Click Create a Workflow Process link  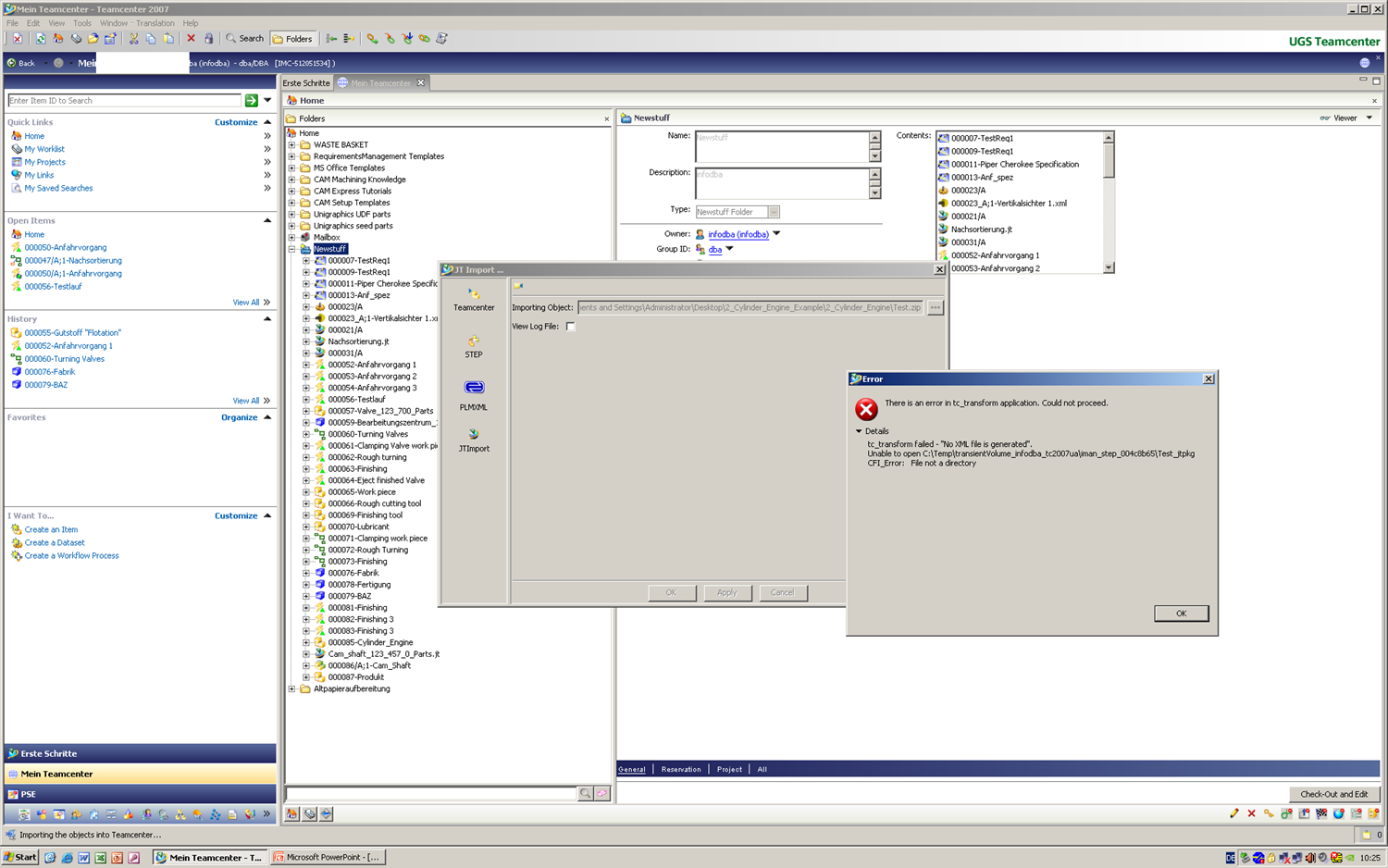(71, 556)
